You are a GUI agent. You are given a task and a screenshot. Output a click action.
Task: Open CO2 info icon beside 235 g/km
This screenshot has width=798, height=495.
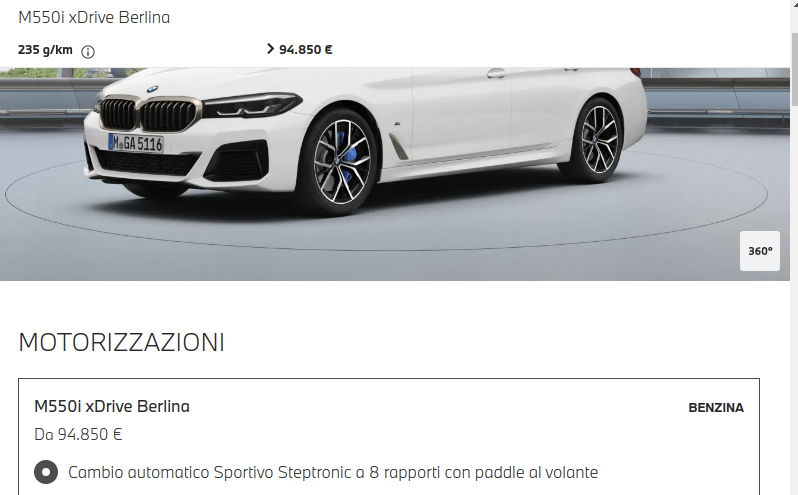click(x=88, y=52)
